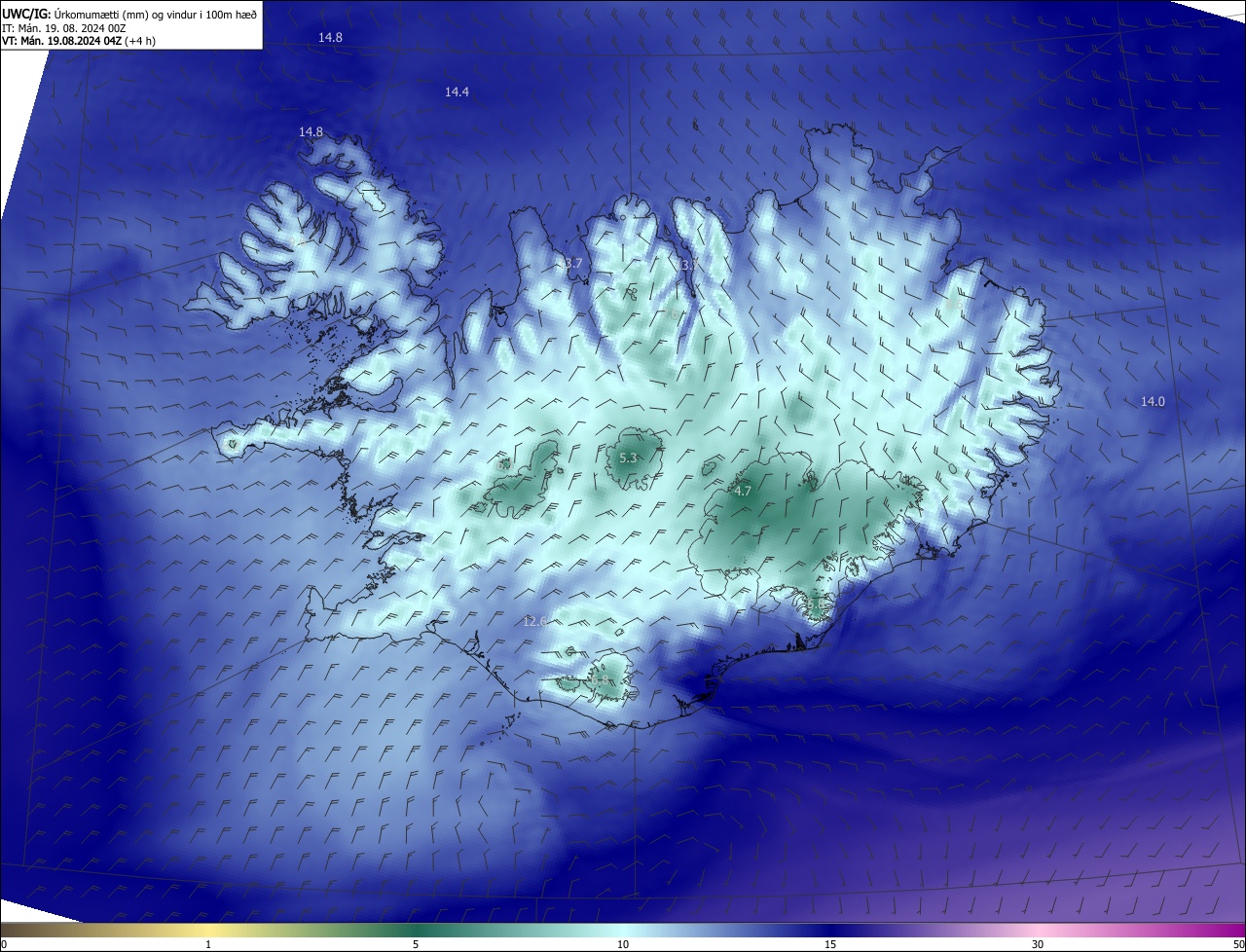This screenshot has width=1246, height=952.
Task: Click the 14.4 value over the northern sea
Action: point(457,92)
